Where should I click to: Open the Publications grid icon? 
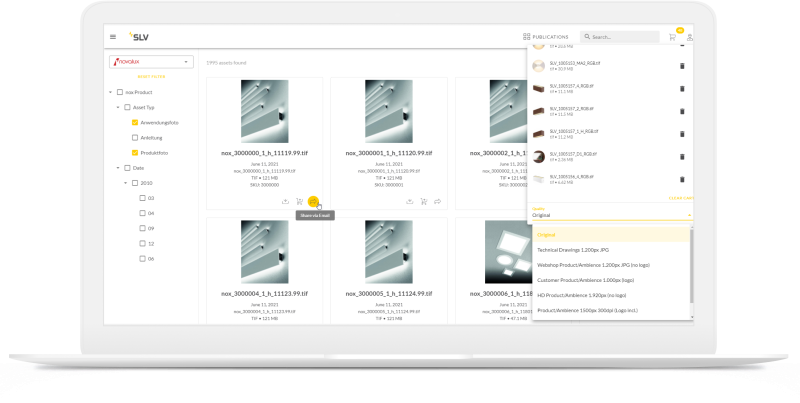click(527, 37)
